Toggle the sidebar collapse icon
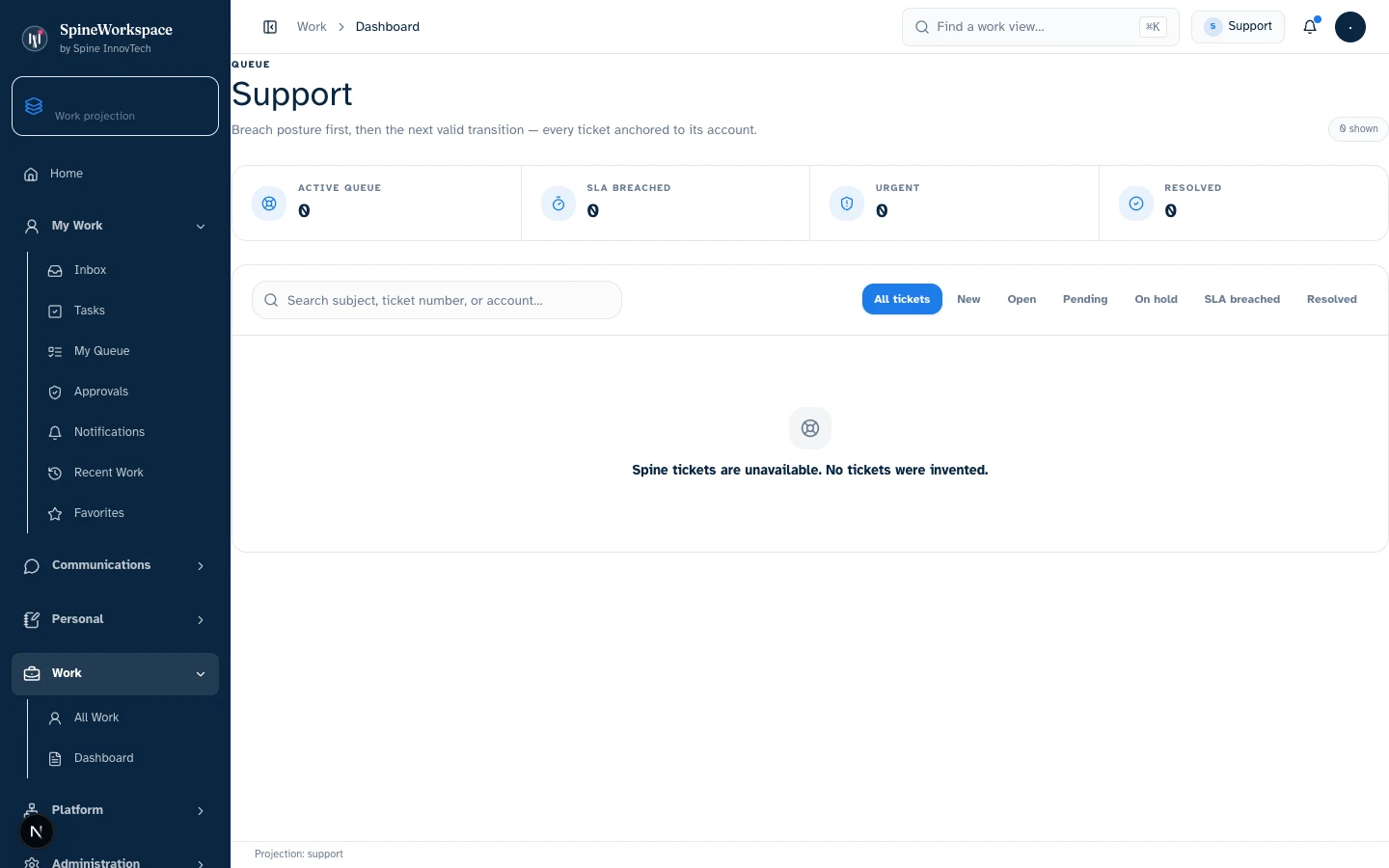This screenshot has height=868, width=1389. tap(270, 27)
